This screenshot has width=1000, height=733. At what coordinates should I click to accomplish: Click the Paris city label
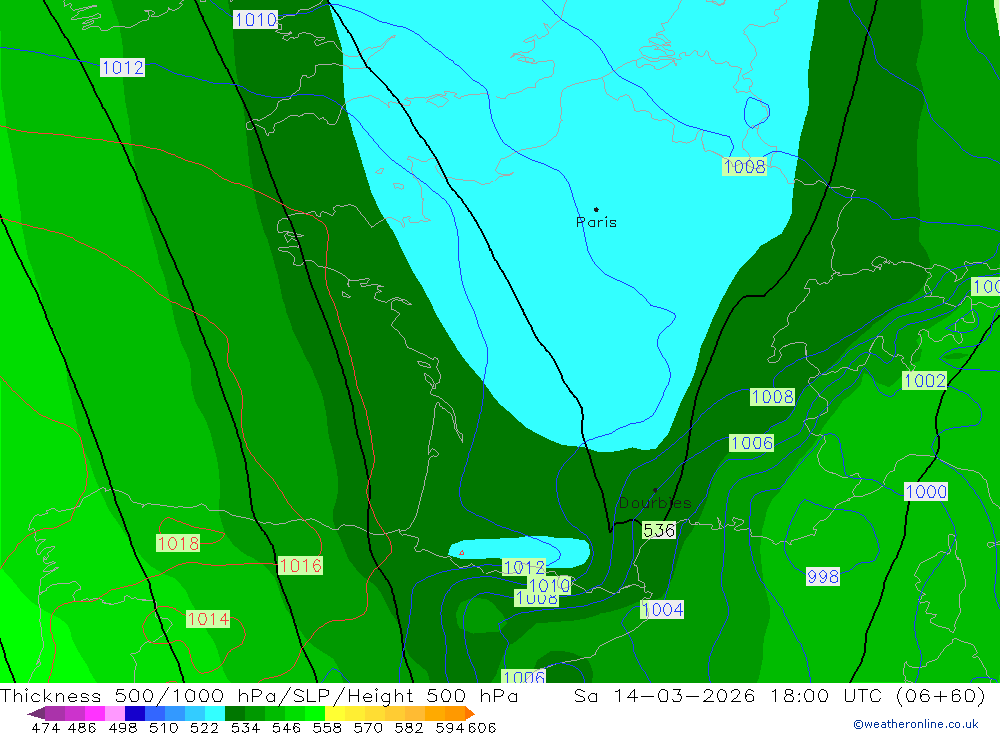point(596,223)
